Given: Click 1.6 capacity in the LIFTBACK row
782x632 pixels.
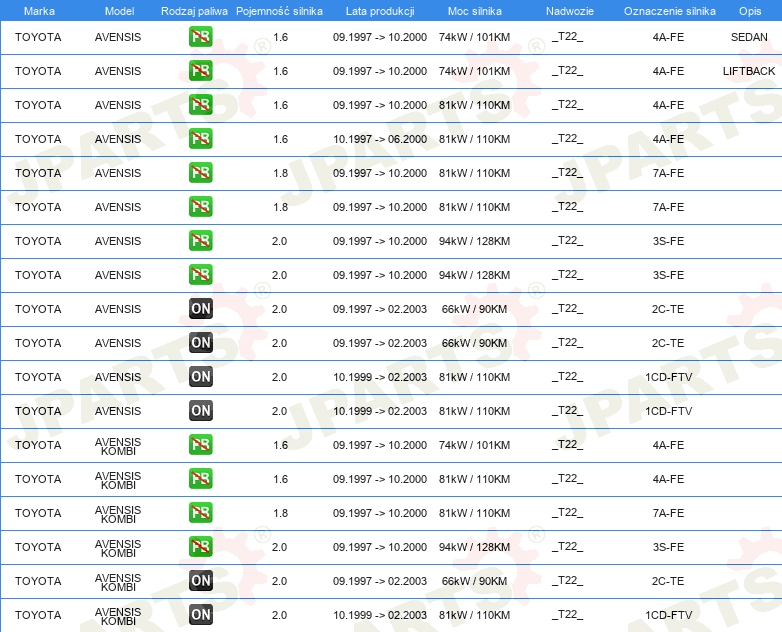Looking at the screenshot, I should [x=280, y=71].
